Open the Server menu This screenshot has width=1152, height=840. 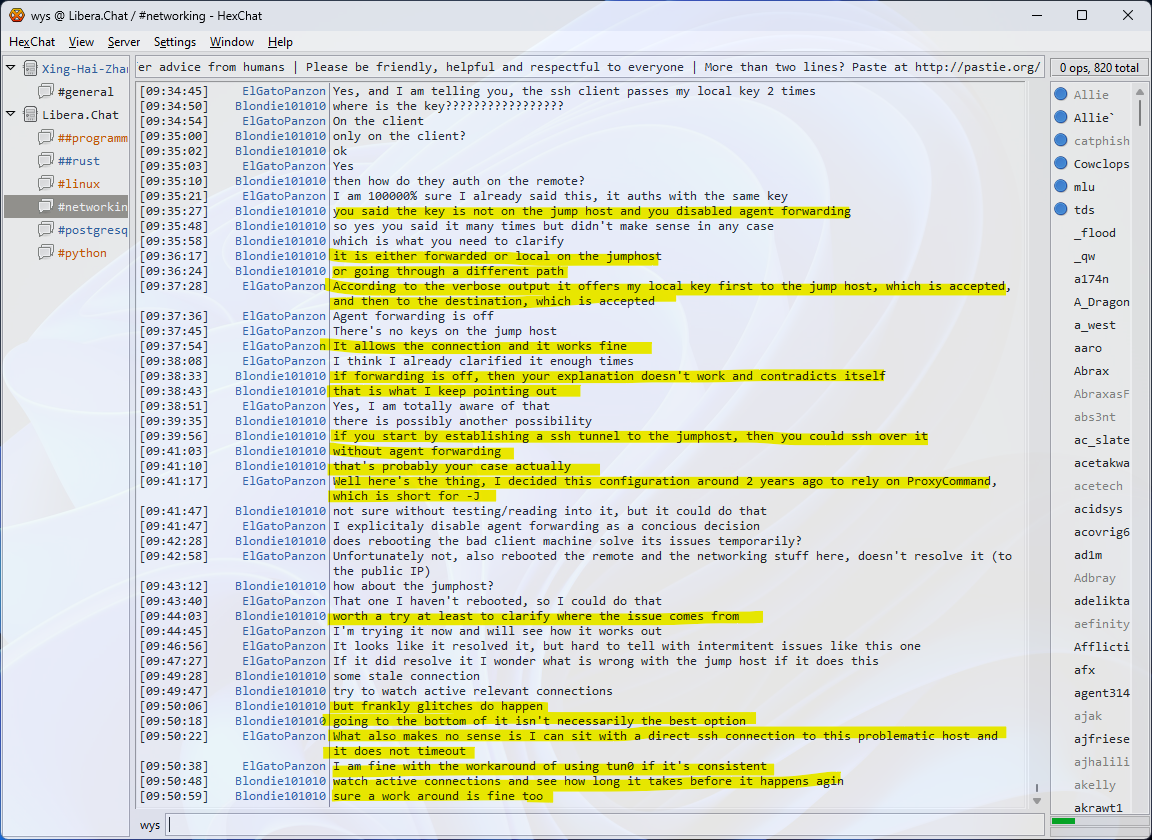(x=124, y=42)
